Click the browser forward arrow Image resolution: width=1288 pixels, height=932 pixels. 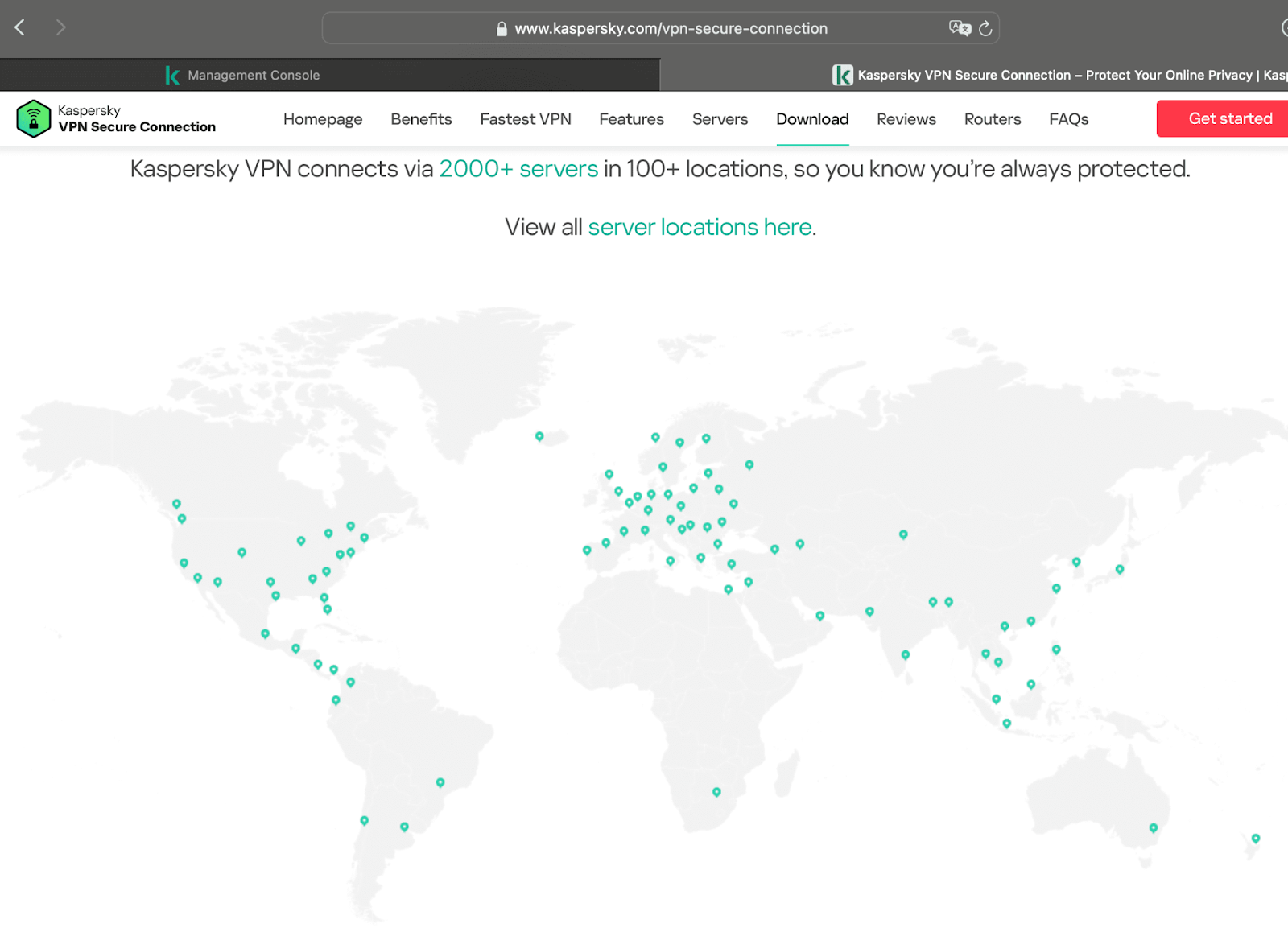pyautogui.click(x=60, y=27)
